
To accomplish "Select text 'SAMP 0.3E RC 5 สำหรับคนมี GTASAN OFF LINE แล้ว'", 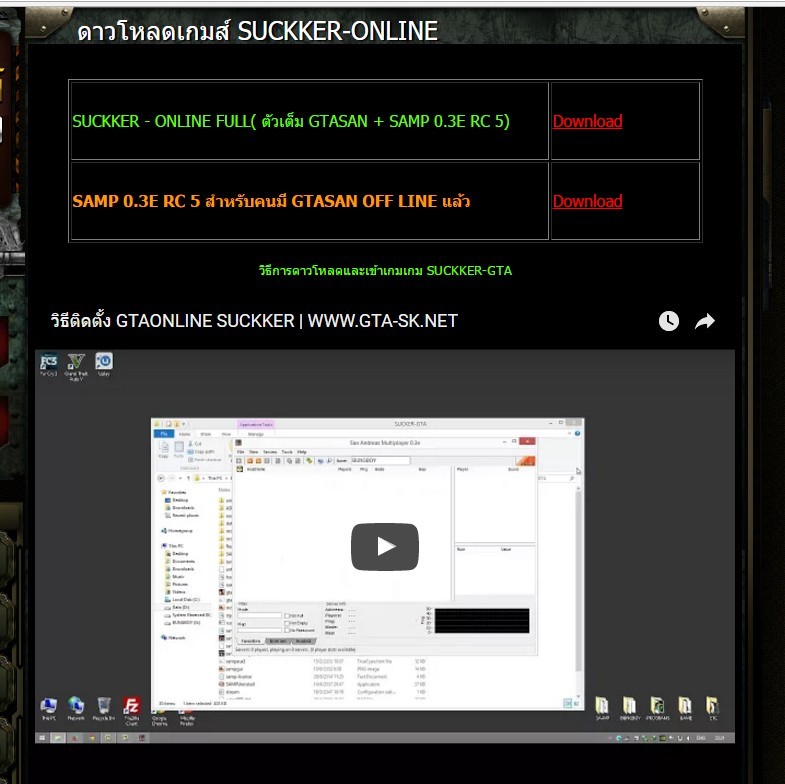I will [271, 201].
